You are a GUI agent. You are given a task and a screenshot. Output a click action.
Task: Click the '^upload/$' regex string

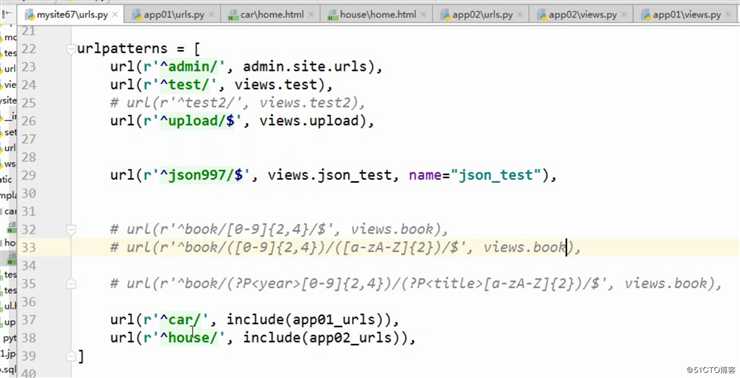coord(198,121)
